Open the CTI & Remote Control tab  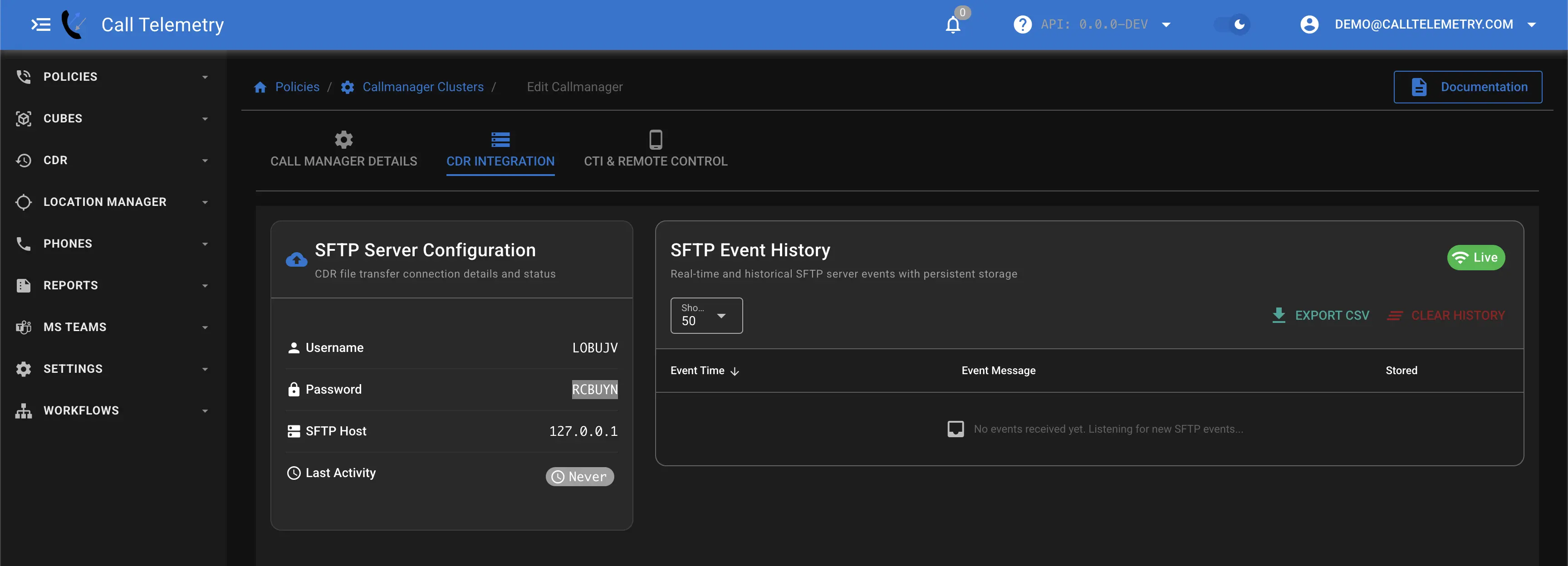click(655, 150)
